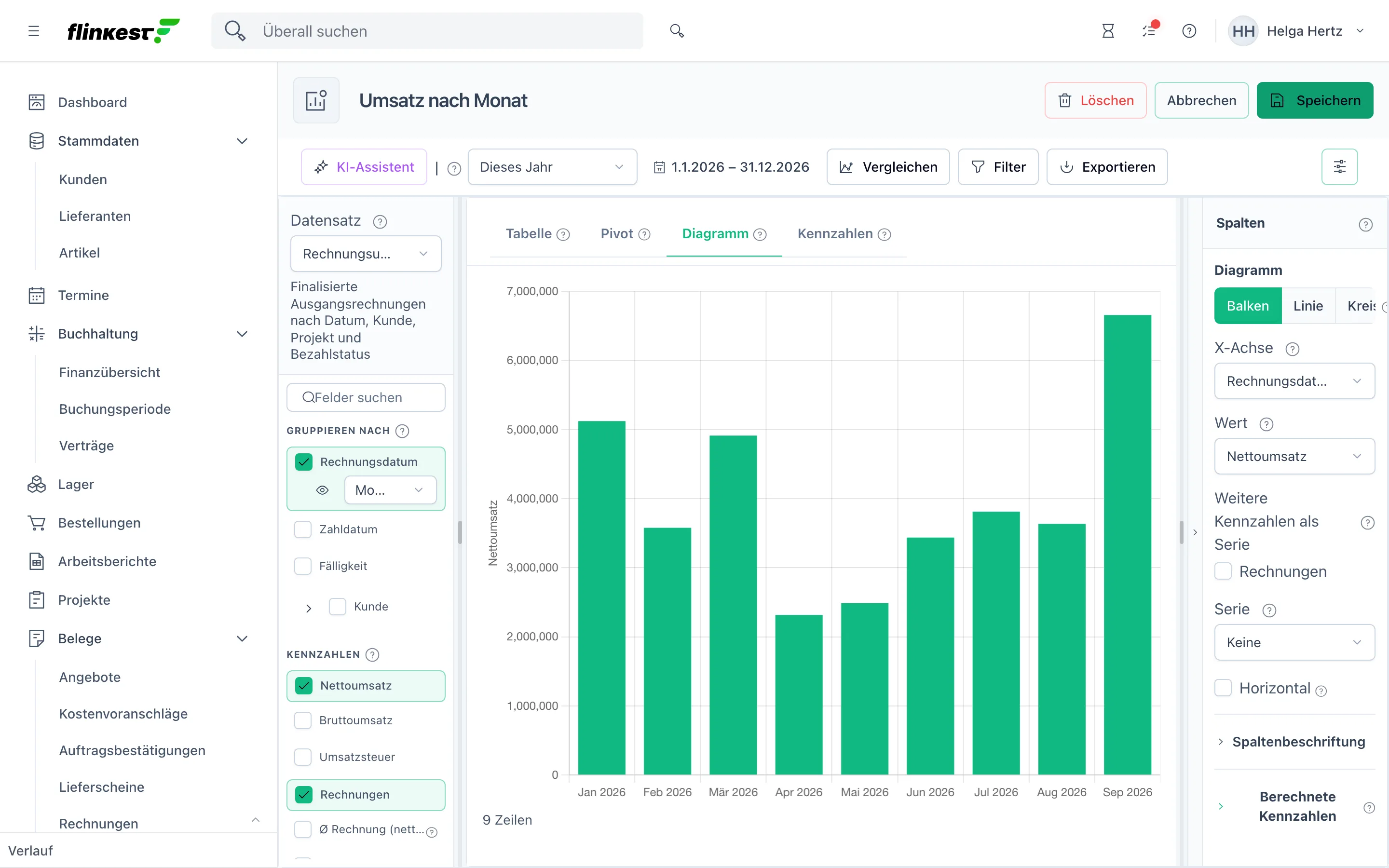
Task: Click the Abbrechen button
Action: pos(1201,100)
